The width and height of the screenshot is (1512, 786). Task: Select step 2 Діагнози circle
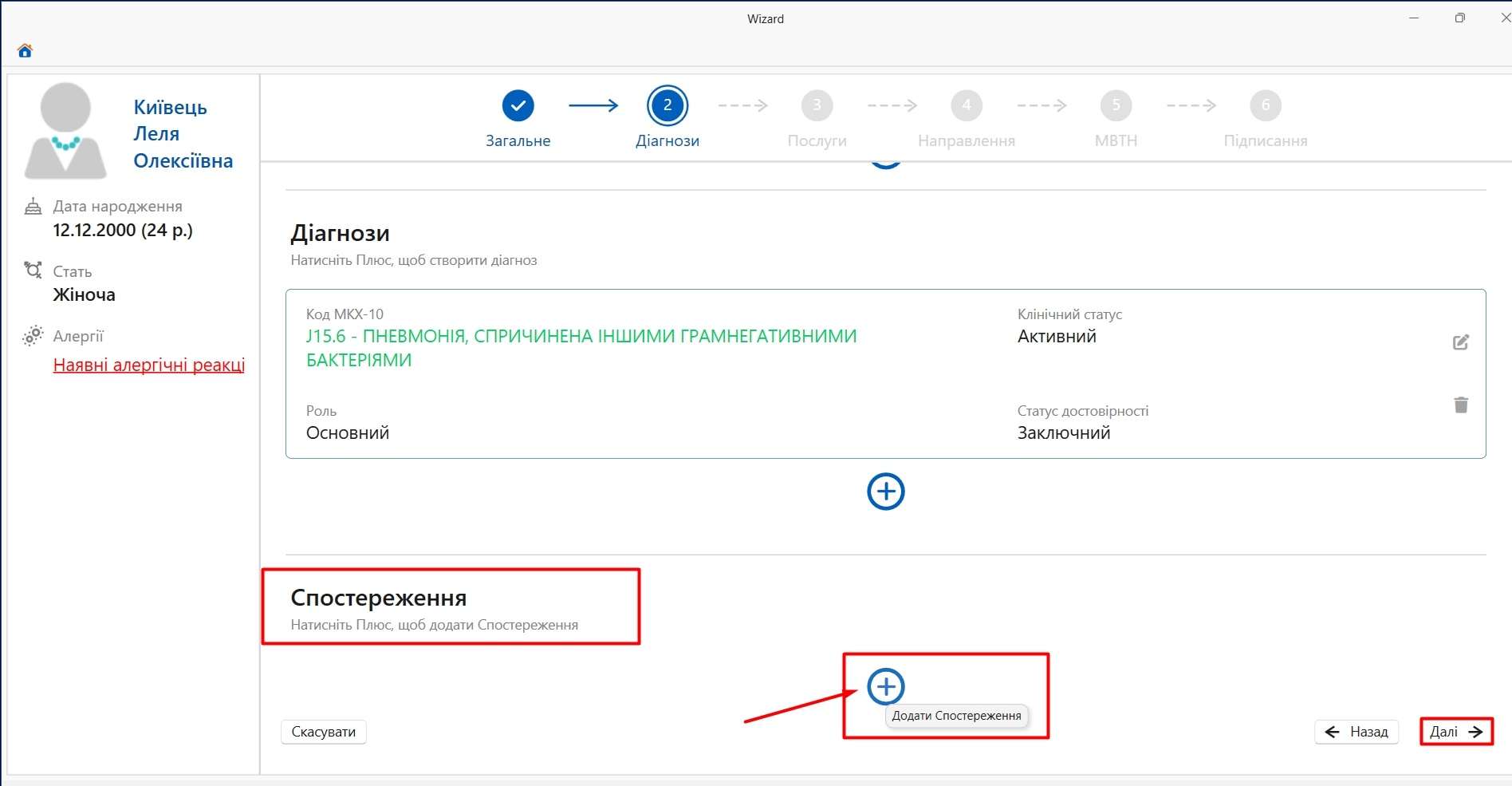pos(667,105)
